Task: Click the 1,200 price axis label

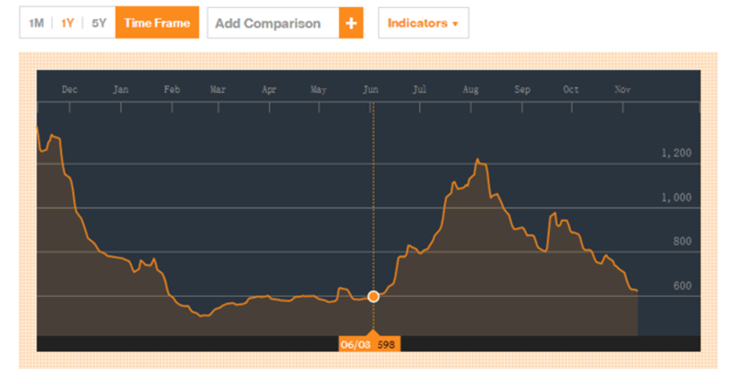Action: (x=676, y=153)
